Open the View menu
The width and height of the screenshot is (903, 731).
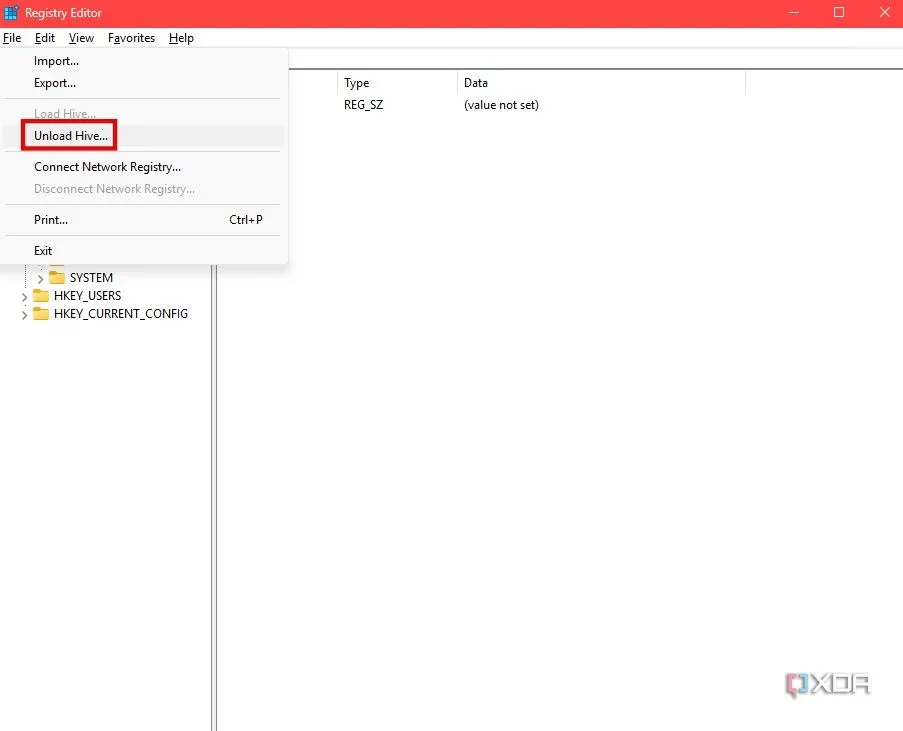(81, 38)
